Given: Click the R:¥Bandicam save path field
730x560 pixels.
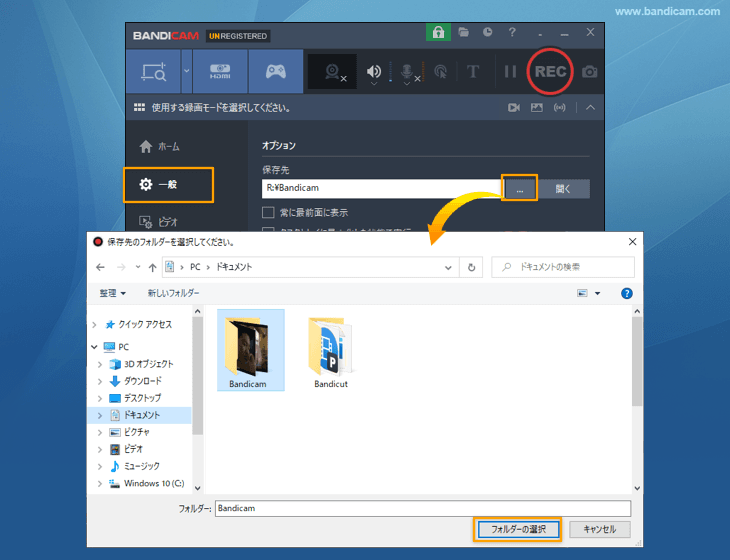Looking at the screenshot, I should pyautogui.click(x=381, y=189).
